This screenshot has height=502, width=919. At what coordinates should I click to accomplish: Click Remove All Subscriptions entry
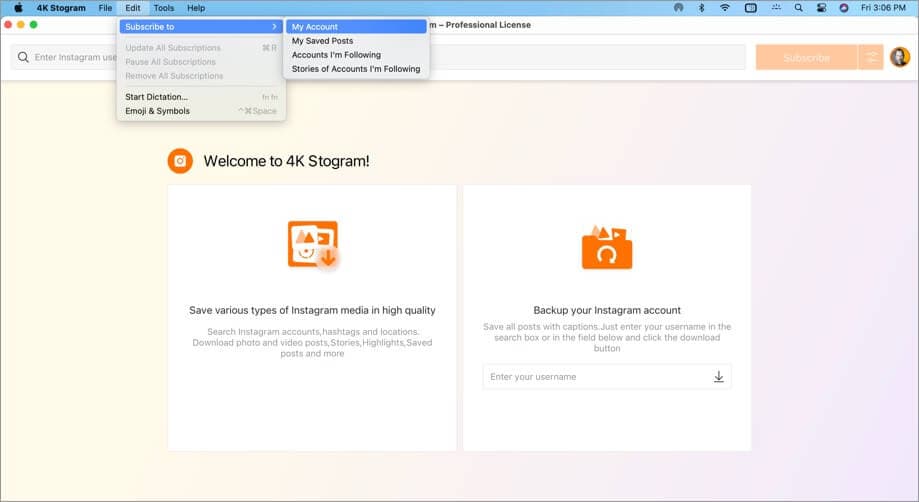pyautogui.click(x=201, y=76)
